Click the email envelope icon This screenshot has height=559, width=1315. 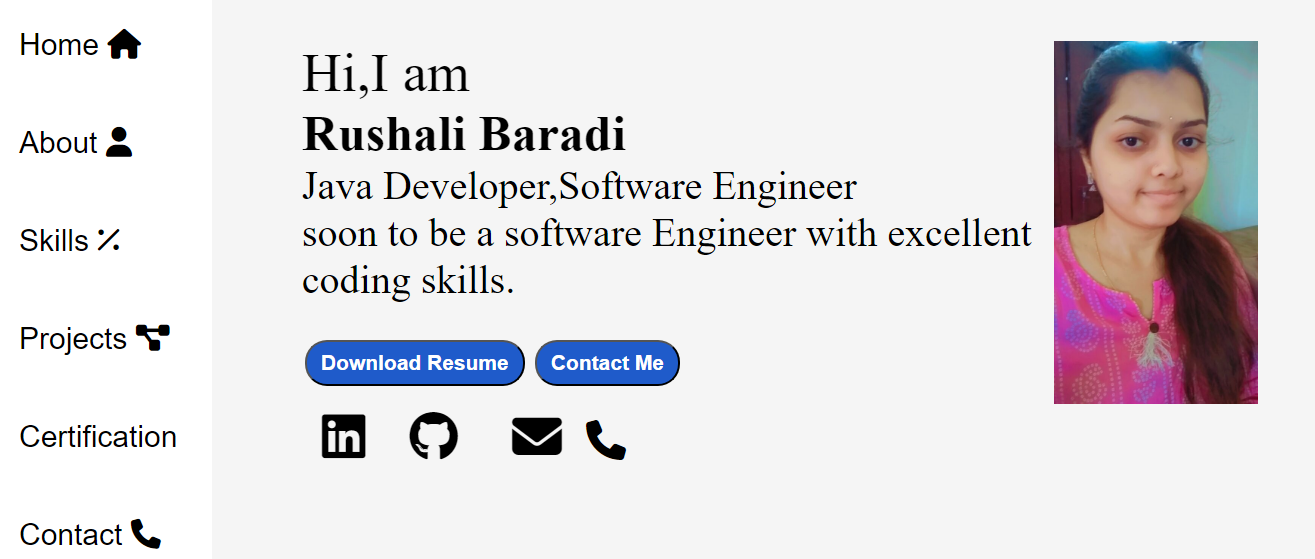(x=537, y=437)
